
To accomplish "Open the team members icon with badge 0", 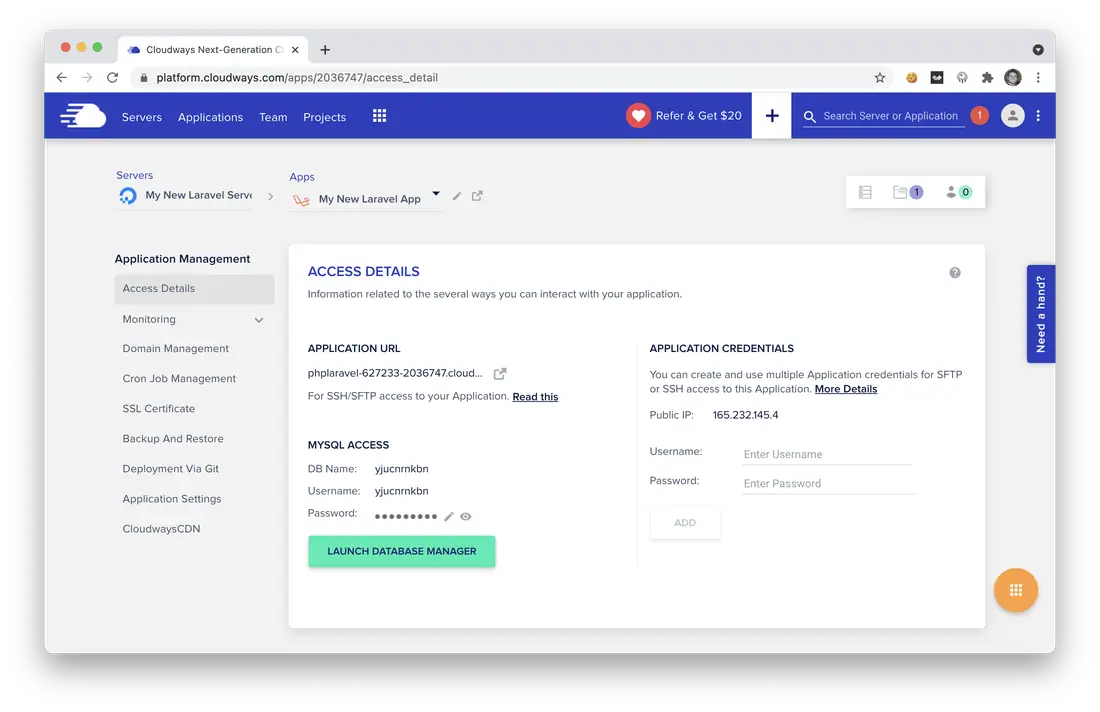I will coord(958,192).
